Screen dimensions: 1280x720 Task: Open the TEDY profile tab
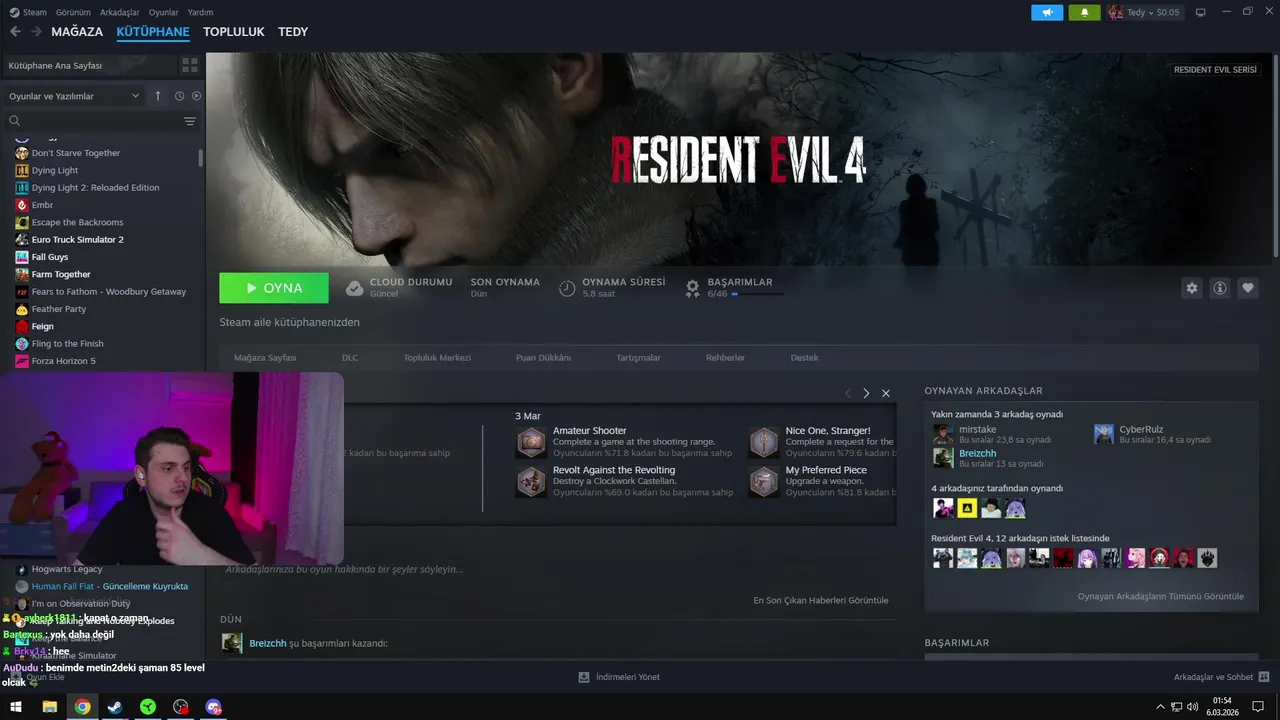coord(293,32)
